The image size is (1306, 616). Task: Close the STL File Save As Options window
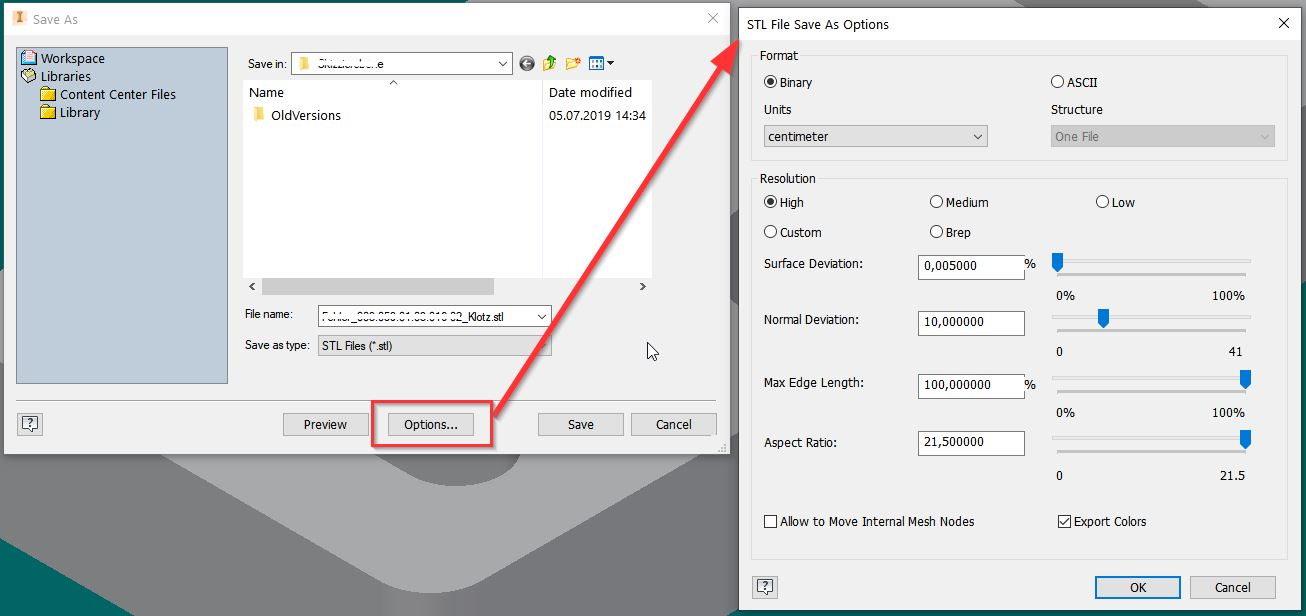tap(1284, 23)
